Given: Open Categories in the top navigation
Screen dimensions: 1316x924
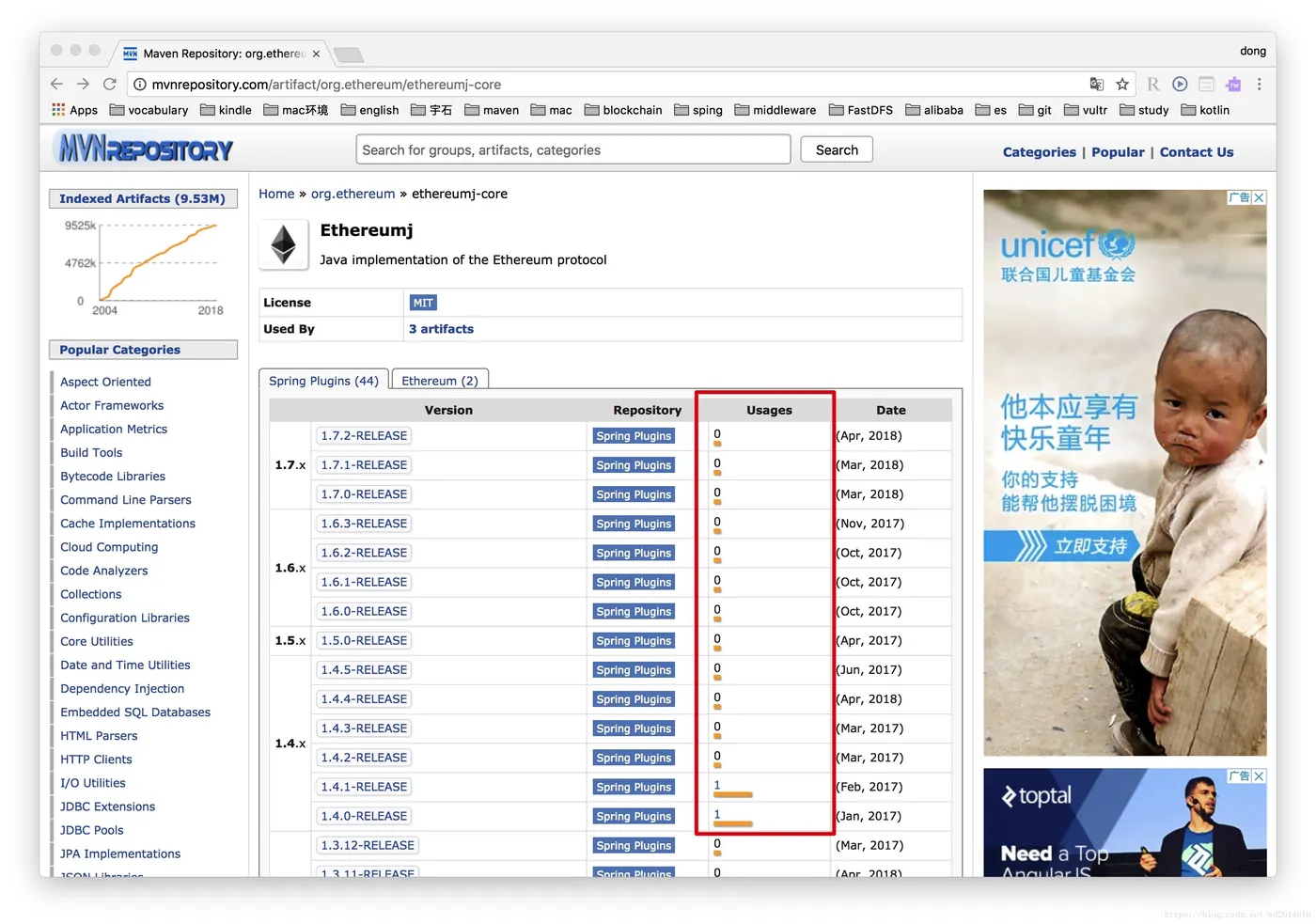Looking at the screenshot, I should 1039,152.
